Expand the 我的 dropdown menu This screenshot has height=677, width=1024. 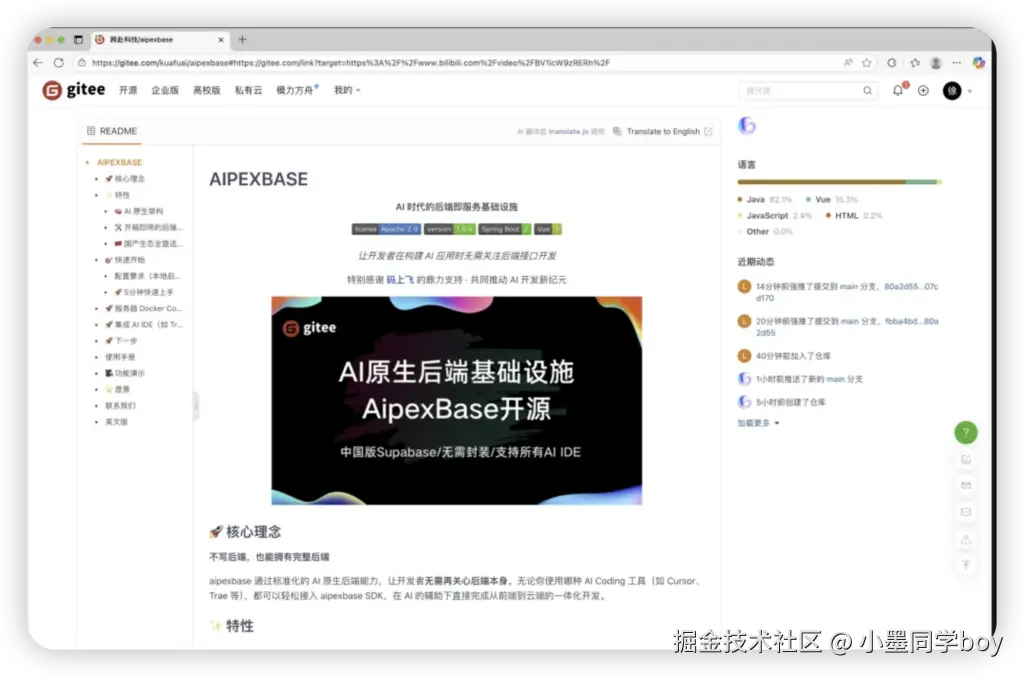pos(347,90)
